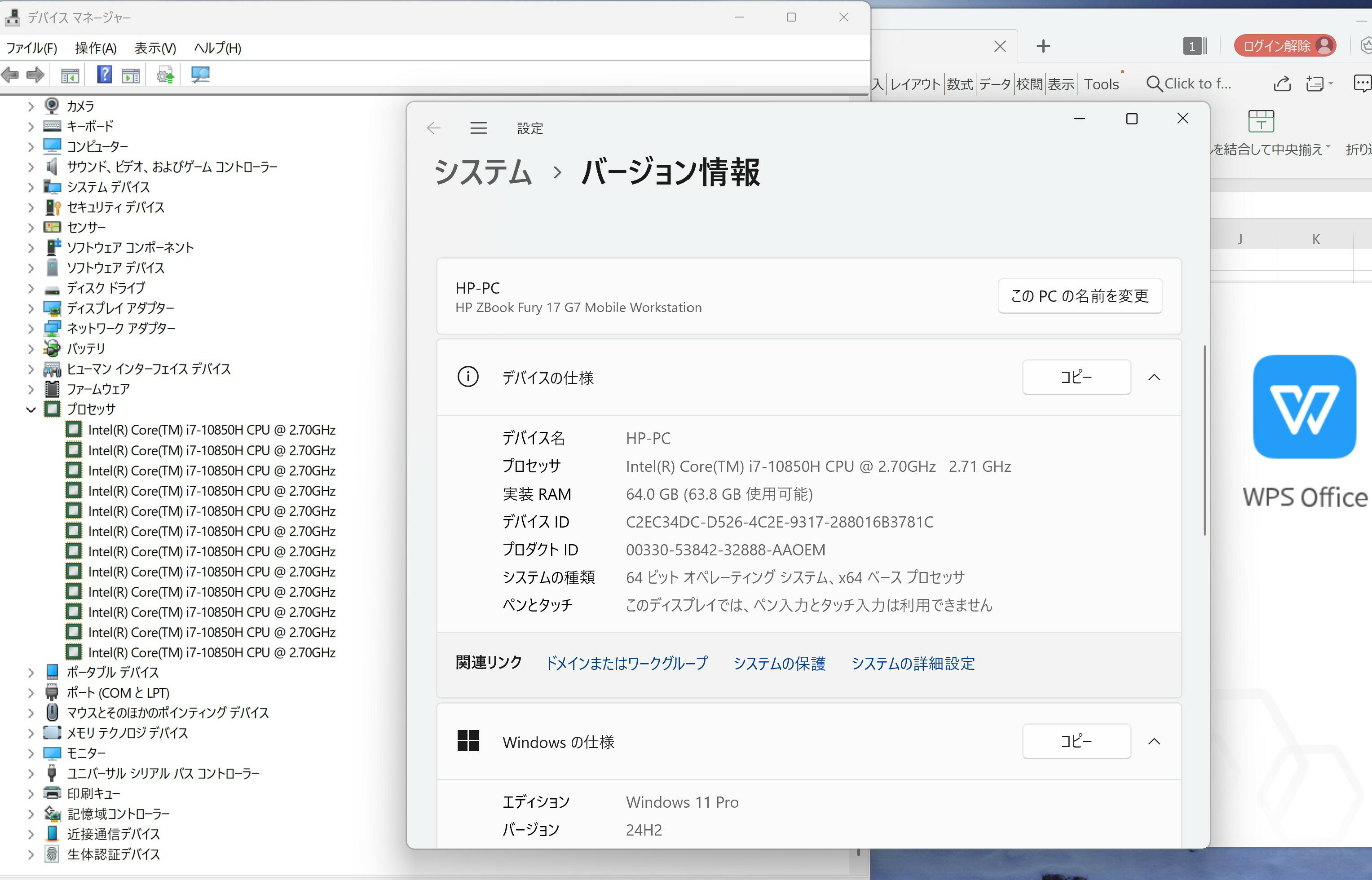This screenshot has height=880, width=1372.
Task: Click the ドメインまたはワークグループ link
Action: tap(626, 664)
